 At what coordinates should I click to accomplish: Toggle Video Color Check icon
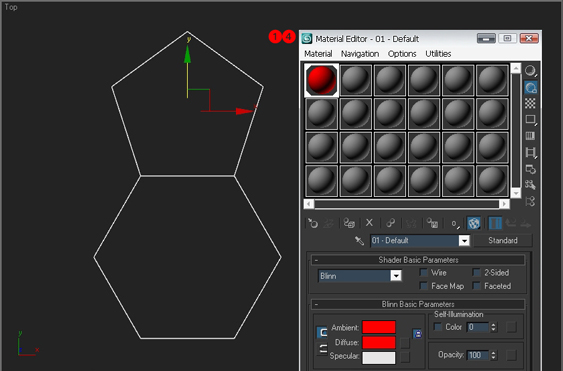pos(530,136)
